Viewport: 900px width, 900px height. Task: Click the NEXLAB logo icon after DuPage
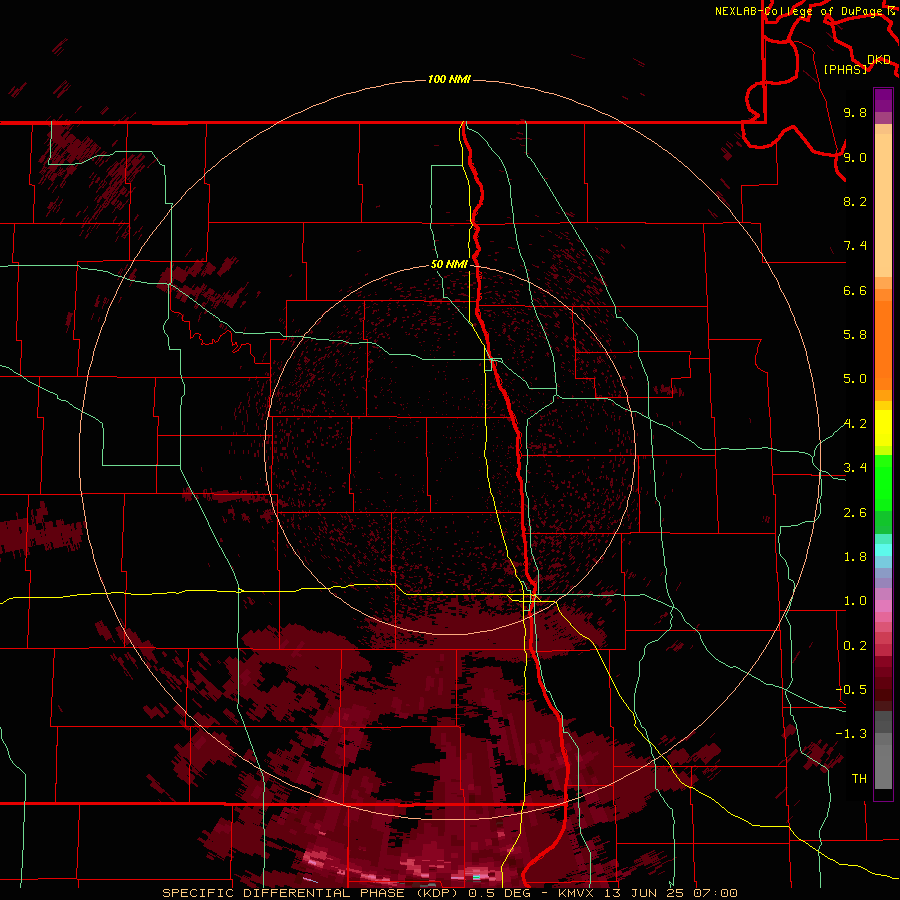(891, 10)
